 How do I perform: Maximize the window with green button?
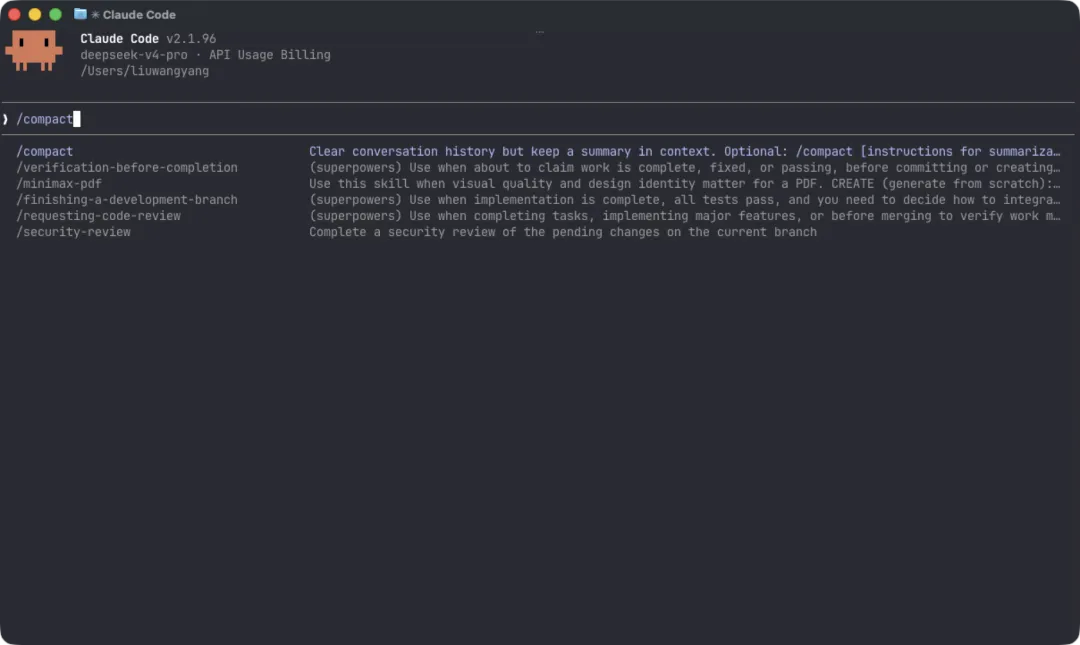point(55,14)
